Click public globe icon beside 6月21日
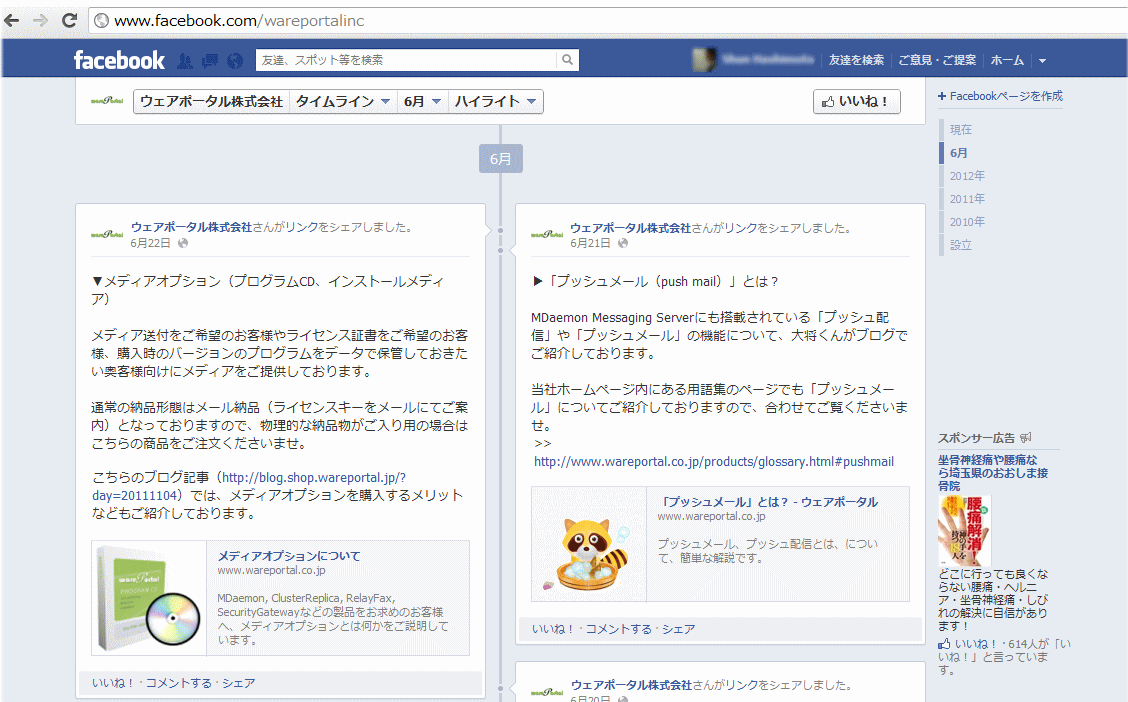Image resolution: width=1128 pixels, height=702 pixels. point(623,243)
